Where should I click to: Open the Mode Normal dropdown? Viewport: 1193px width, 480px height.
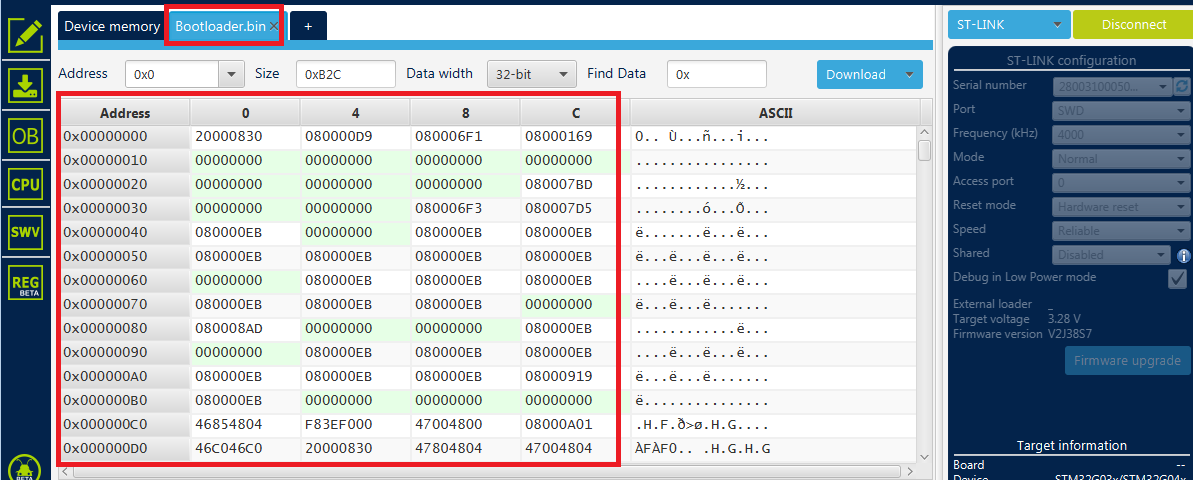tap(1119, 159)
